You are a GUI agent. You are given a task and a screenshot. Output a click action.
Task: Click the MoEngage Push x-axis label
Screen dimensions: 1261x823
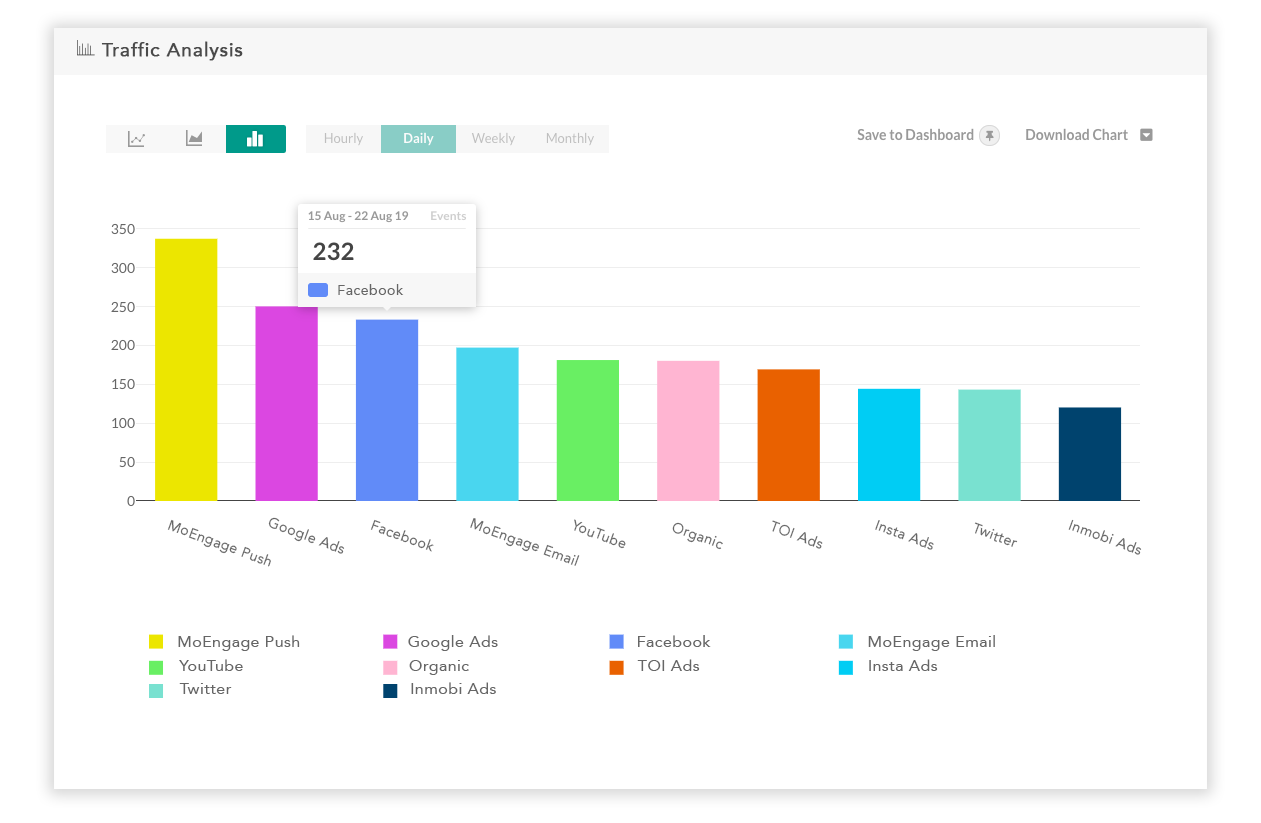(x=219, y=543)
